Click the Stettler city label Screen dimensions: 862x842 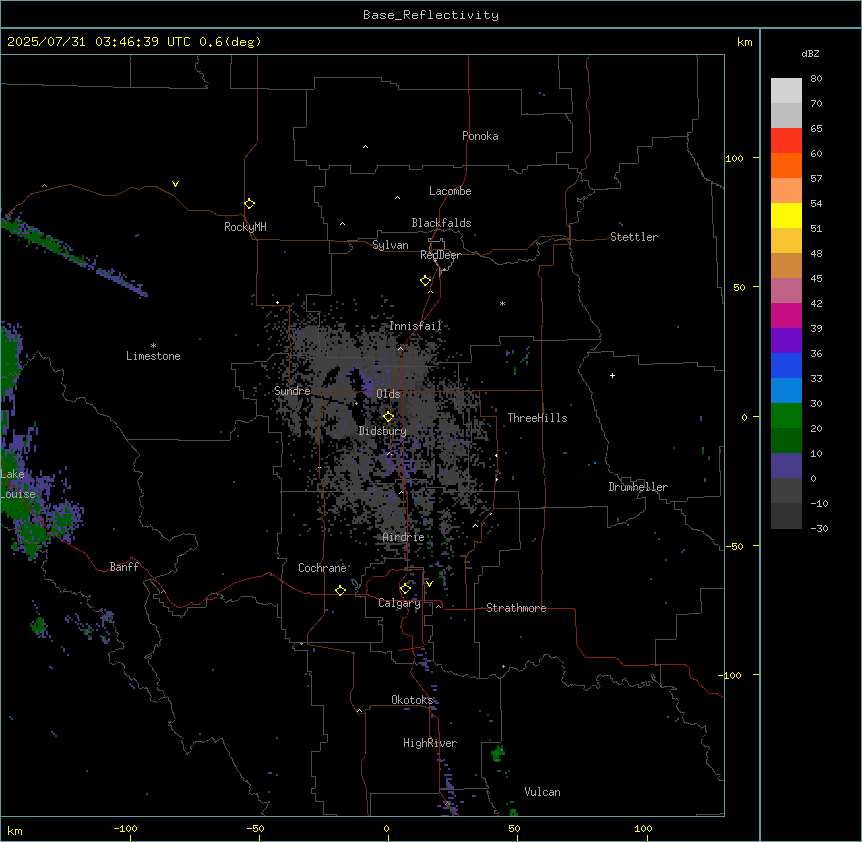coord(634,237)
